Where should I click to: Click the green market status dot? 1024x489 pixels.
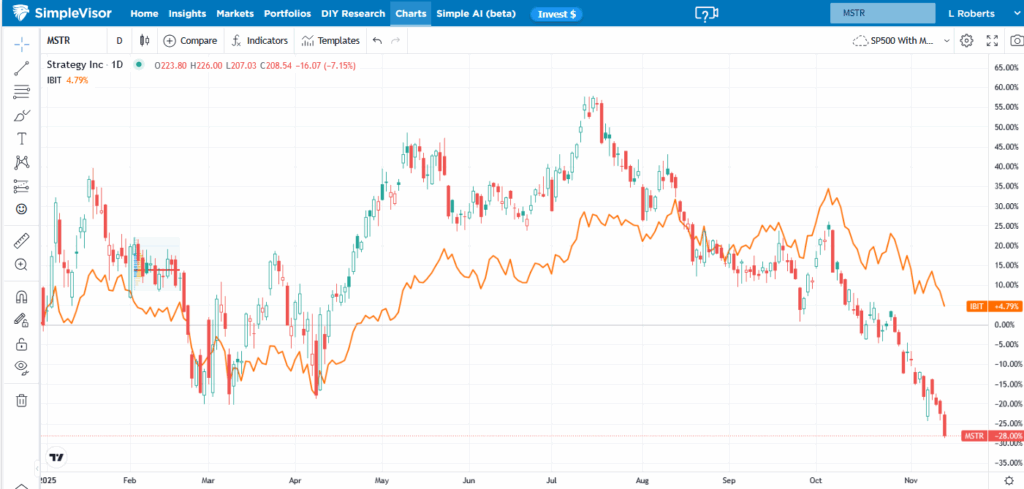(138, 65)
